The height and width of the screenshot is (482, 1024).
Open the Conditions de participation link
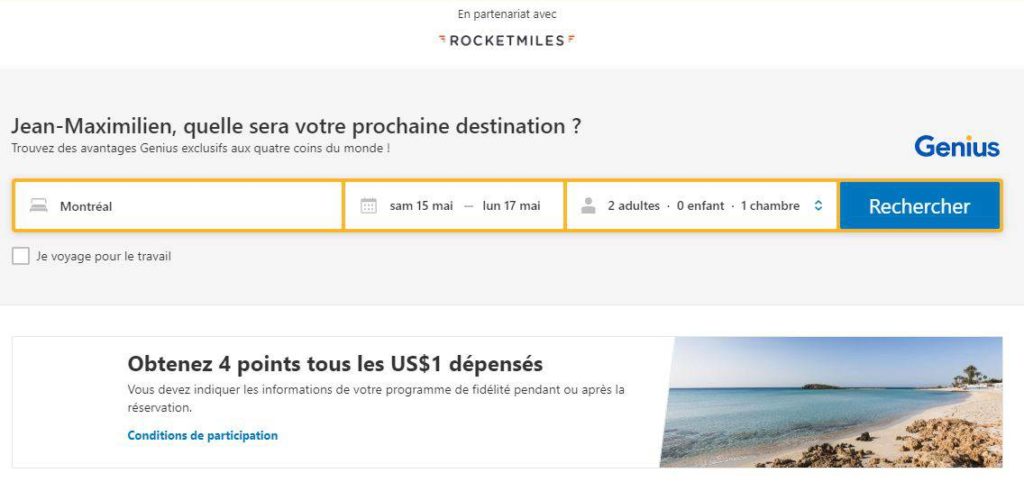pyautogui.click(x=203, y=436)
